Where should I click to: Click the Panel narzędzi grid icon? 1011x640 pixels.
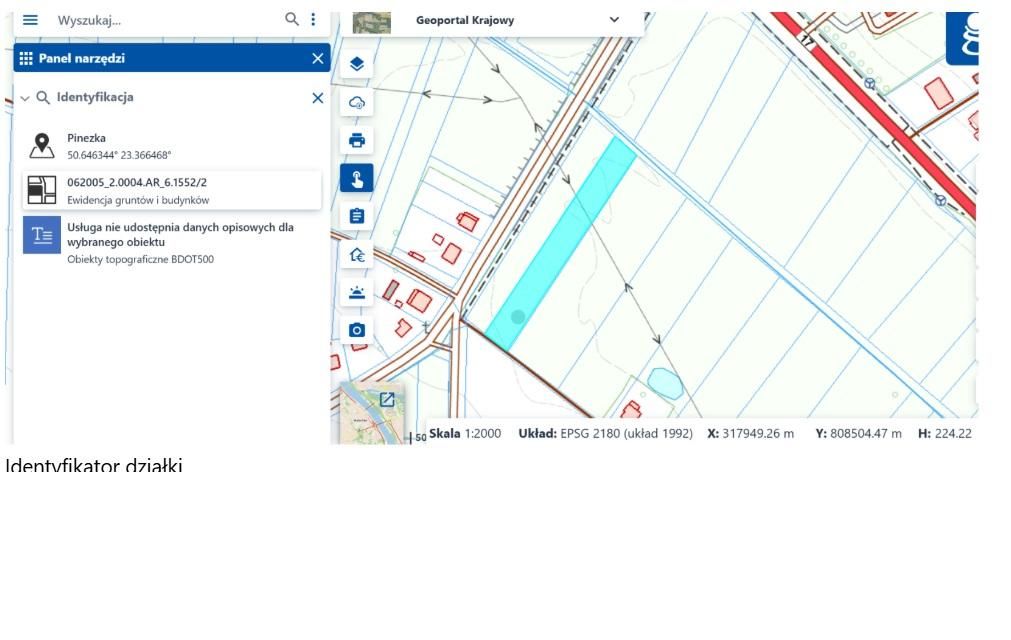point(26,59)
